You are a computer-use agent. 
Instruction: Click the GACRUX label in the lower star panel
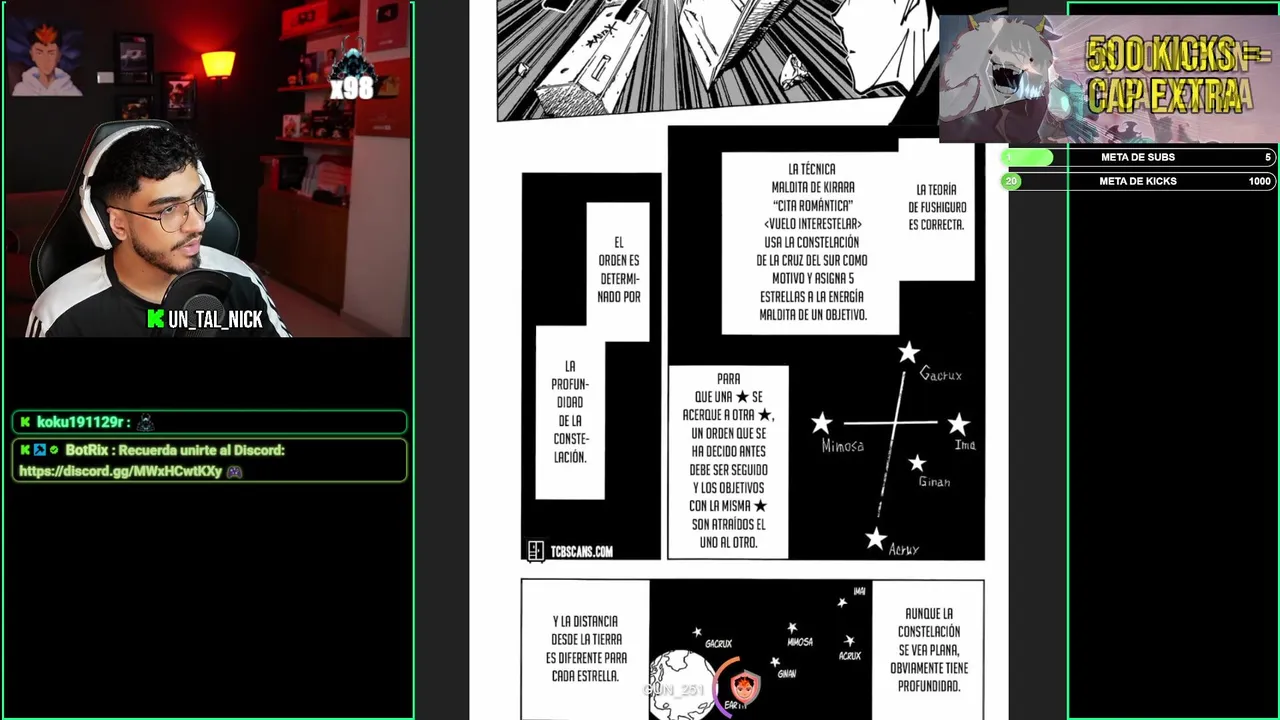pos(718,644)
